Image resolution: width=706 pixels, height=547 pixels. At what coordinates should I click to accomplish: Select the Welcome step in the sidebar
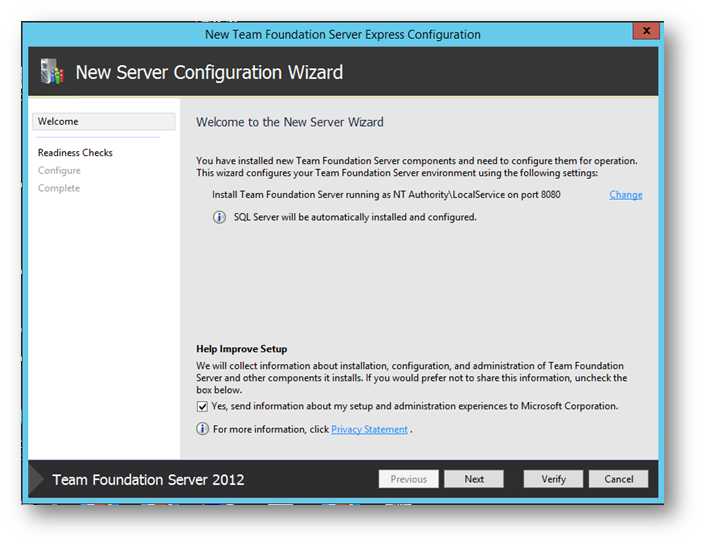[104, 122]
